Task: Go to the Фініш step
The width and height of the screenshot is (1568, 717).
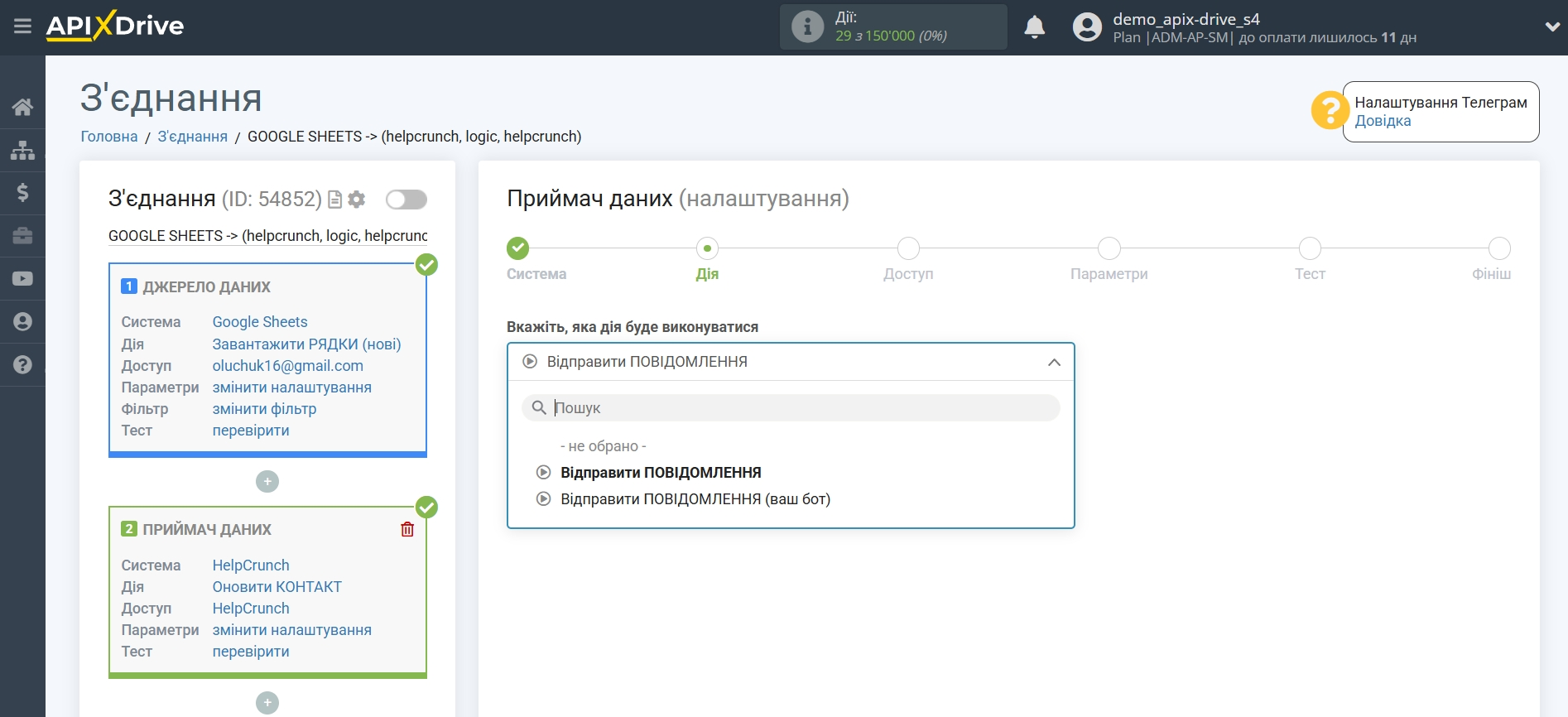Action: pos(1499,248)
